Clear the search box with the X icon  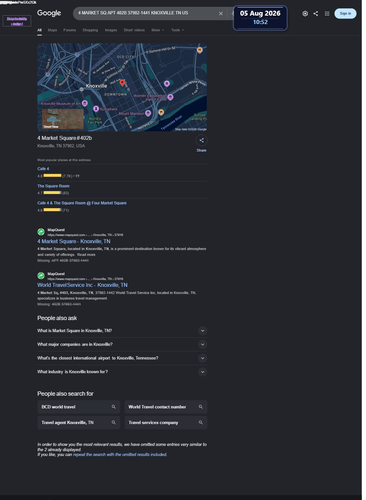(x=221, y=13)
